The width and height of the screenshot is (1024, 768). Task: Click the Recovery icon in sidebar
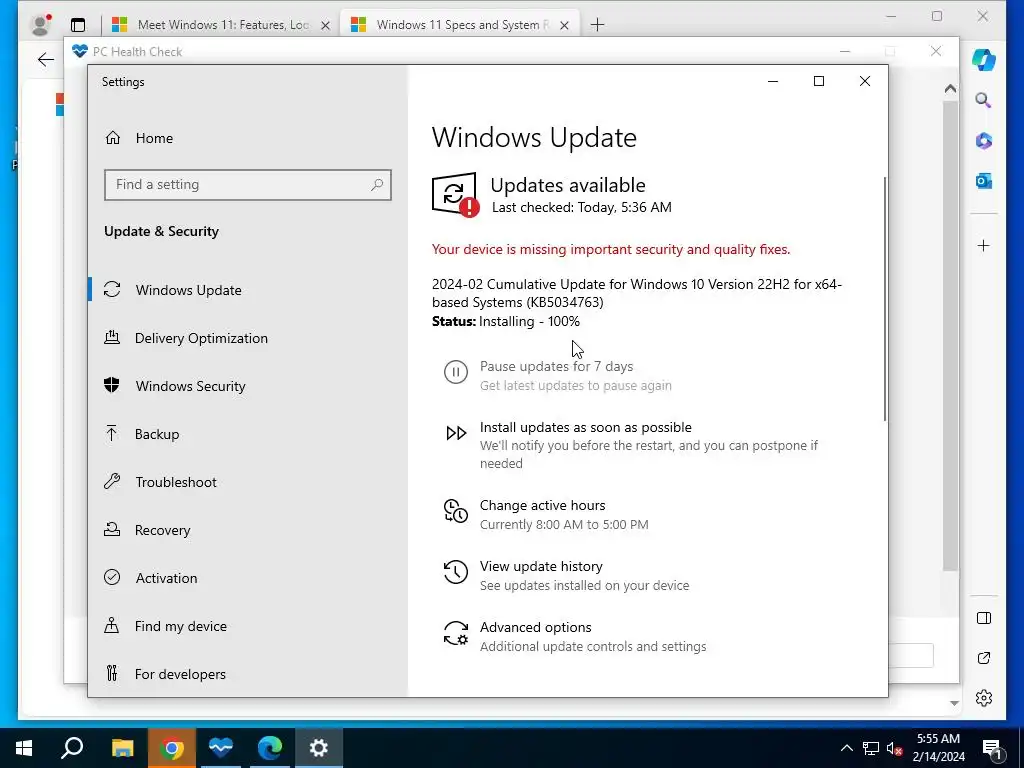click(112, 530)
